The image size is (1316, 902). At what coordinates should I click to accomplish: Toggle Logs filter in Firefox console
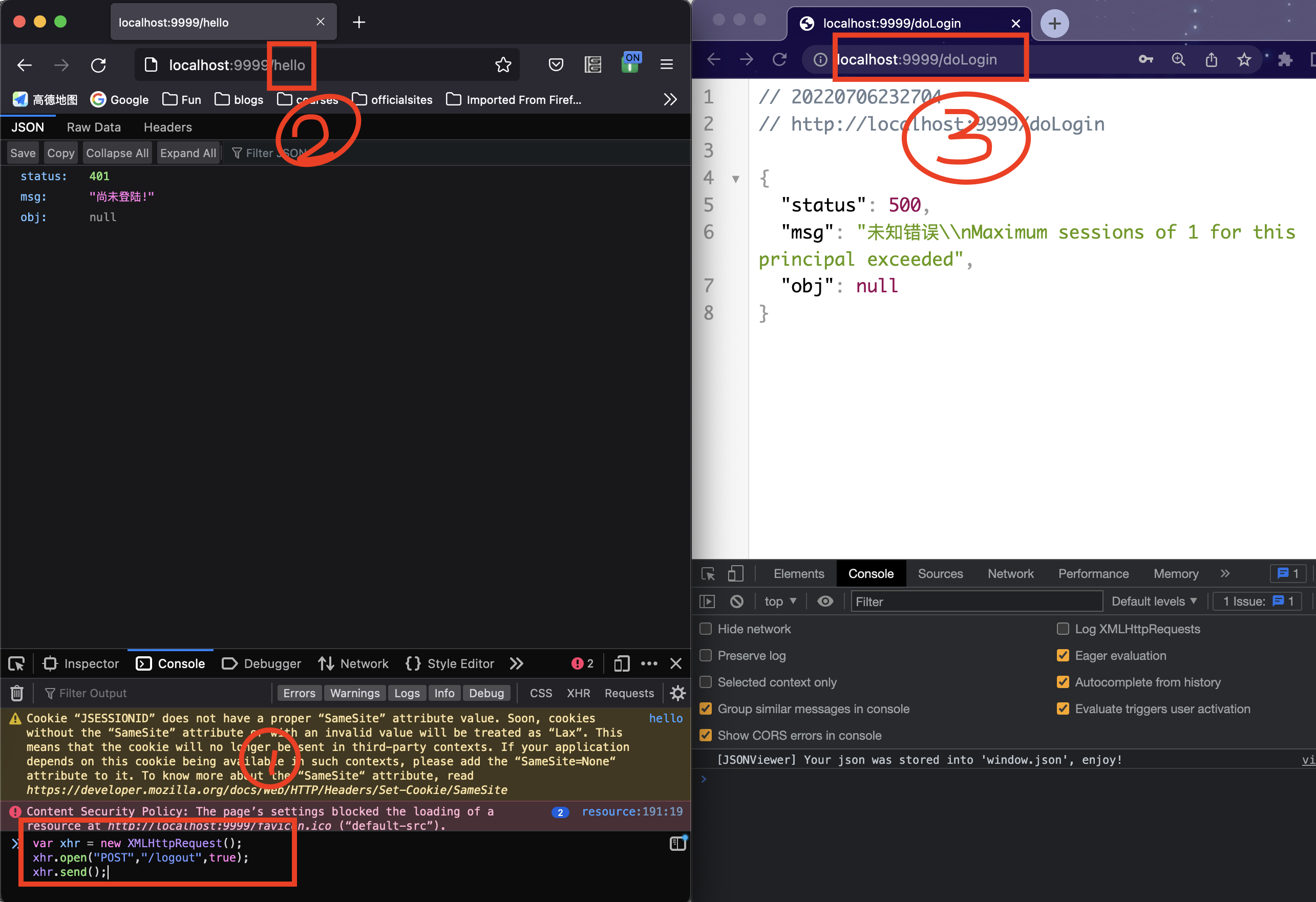[407, 693]
